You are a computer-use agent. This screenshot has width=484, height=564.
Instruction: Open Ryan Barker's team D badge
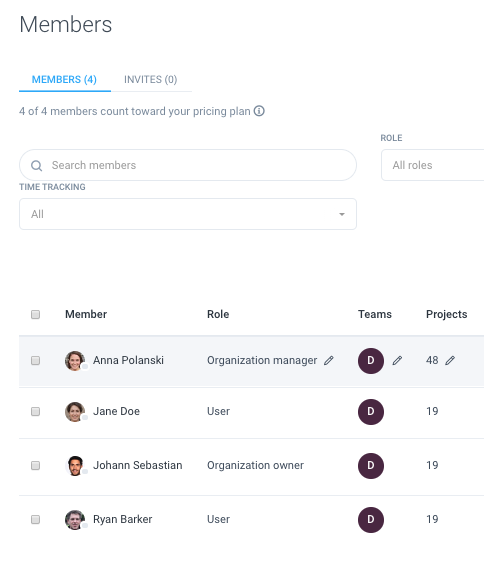(371, 520)
